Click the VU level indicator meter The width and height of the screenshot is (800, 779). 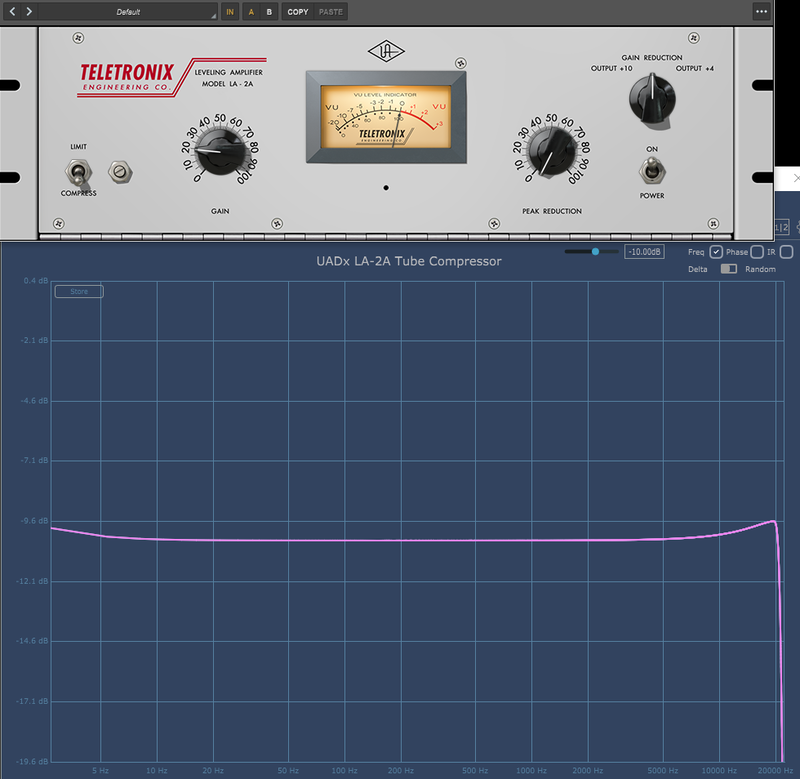coord(386,117)
